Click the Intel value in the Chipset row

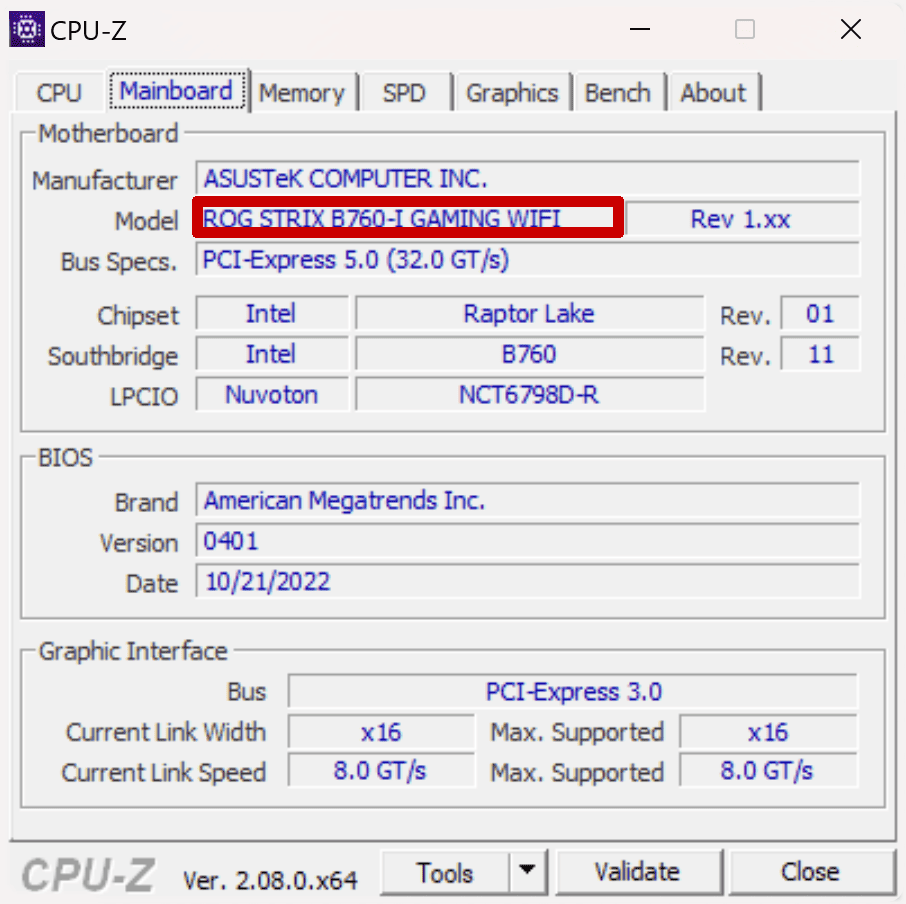272,314
